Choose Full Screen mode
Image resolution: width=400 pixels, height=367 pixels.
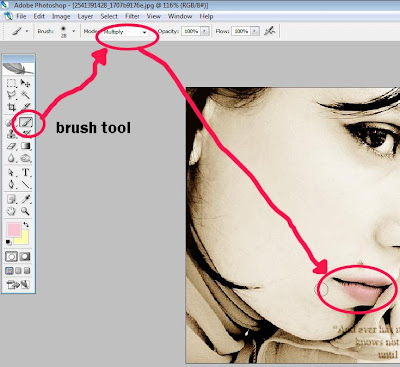click(x=27, y=271)
